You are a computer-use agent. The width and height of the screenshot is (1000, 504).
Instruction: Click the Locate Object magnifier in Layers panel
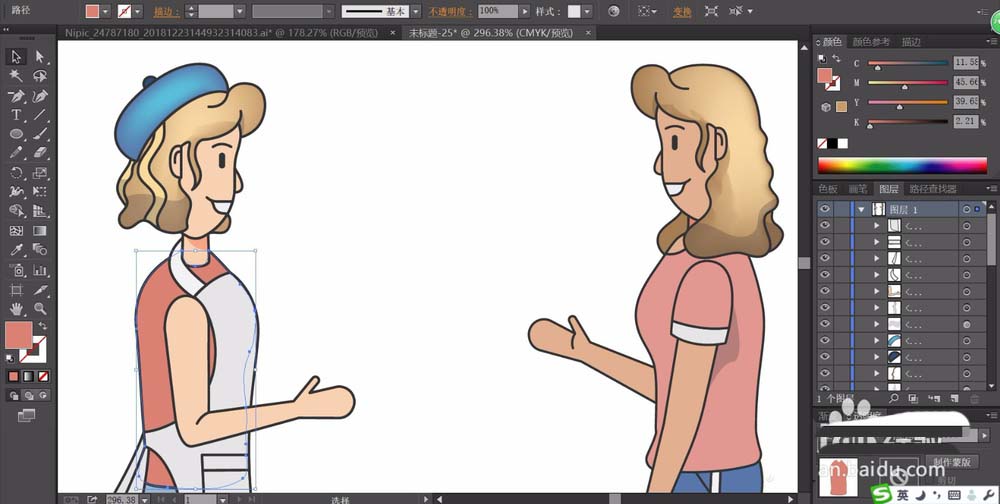coord(894,398)
